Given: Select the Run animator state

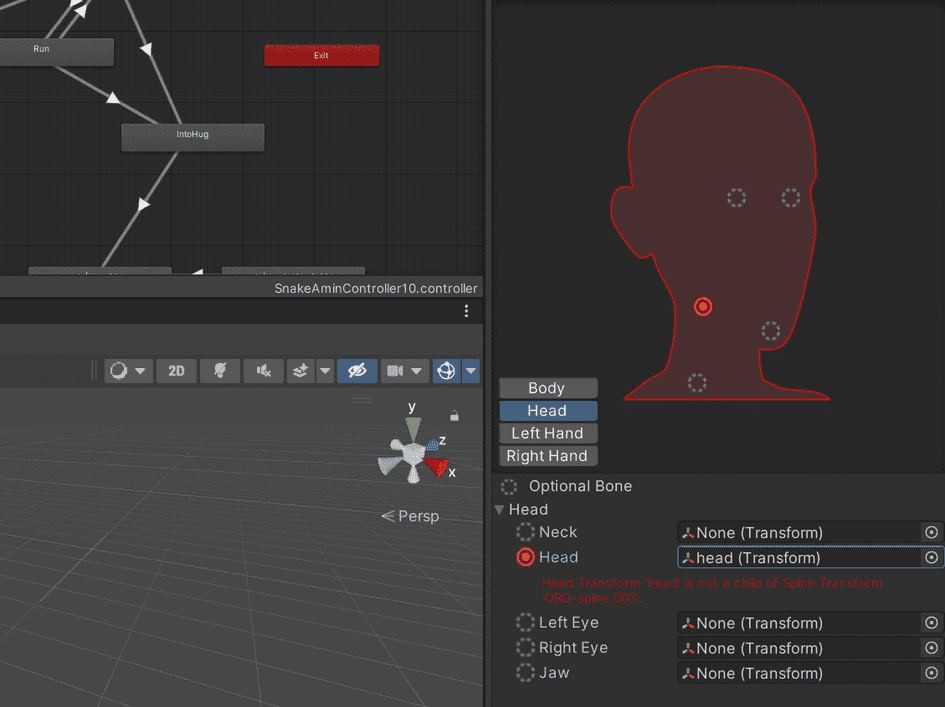Looking at the screenshot, I should (57, 52).
